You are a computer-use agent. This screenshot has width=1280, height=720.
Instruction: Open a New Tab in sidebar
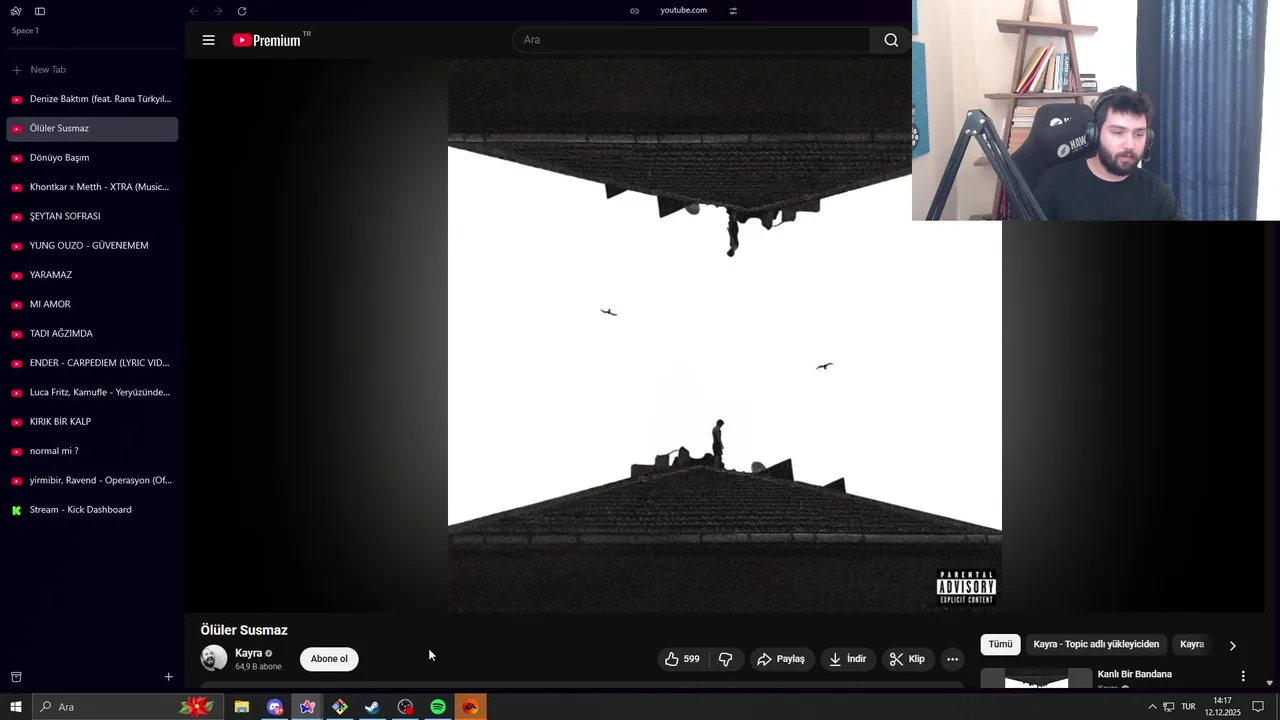92,70
